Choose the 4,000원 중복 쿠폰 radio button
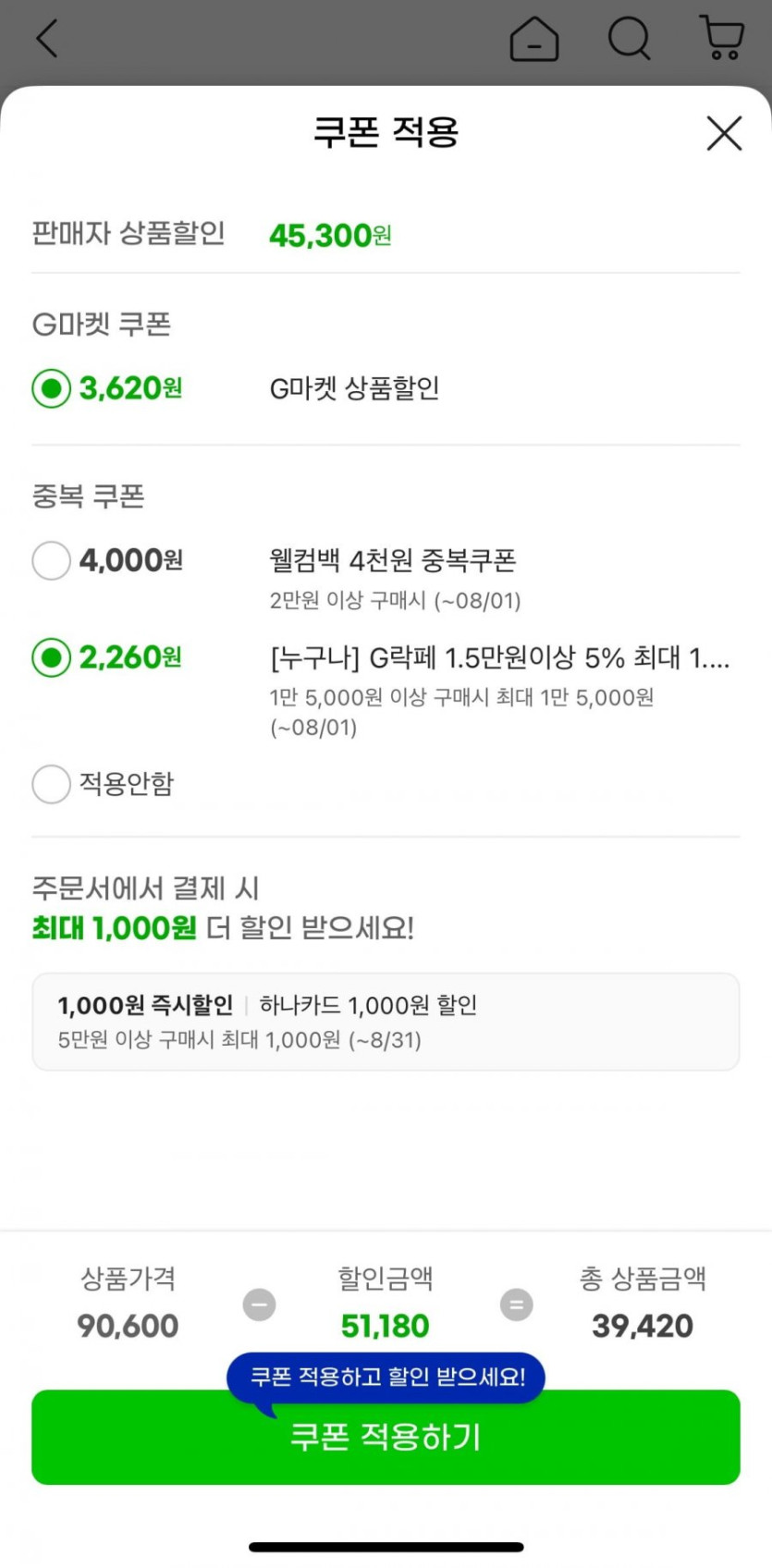Image resolution: width=772 pixels, height=1568 pixels. 52,560
